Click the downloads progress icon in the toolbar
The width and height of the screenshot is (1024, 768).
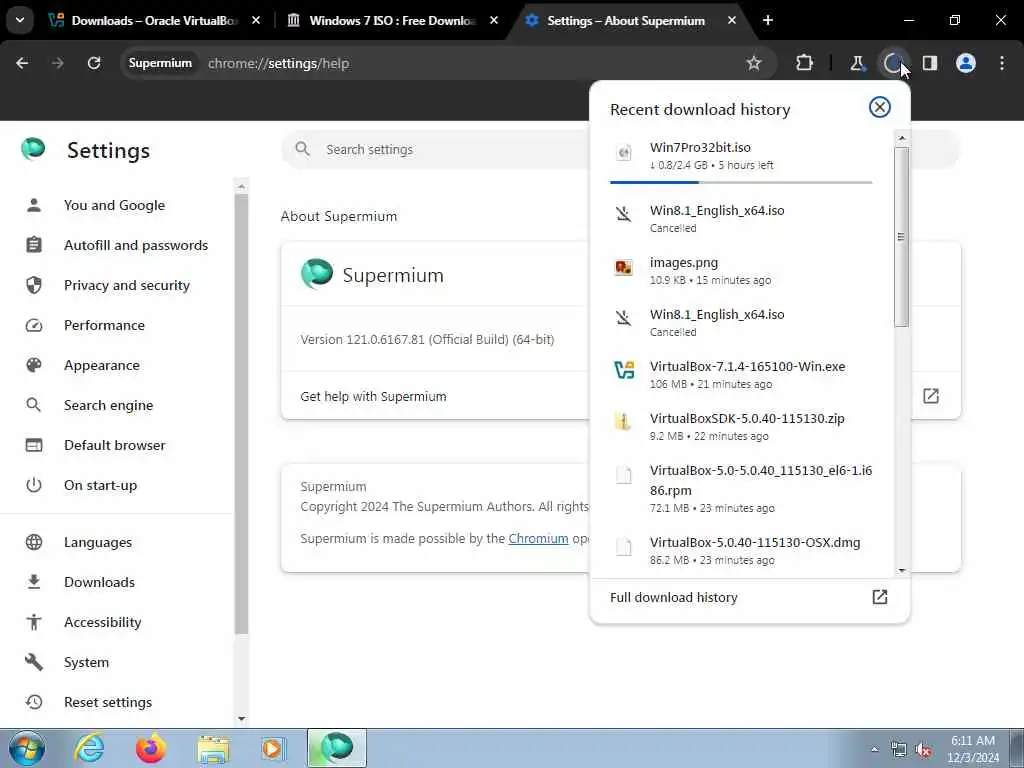click(893, 63)
